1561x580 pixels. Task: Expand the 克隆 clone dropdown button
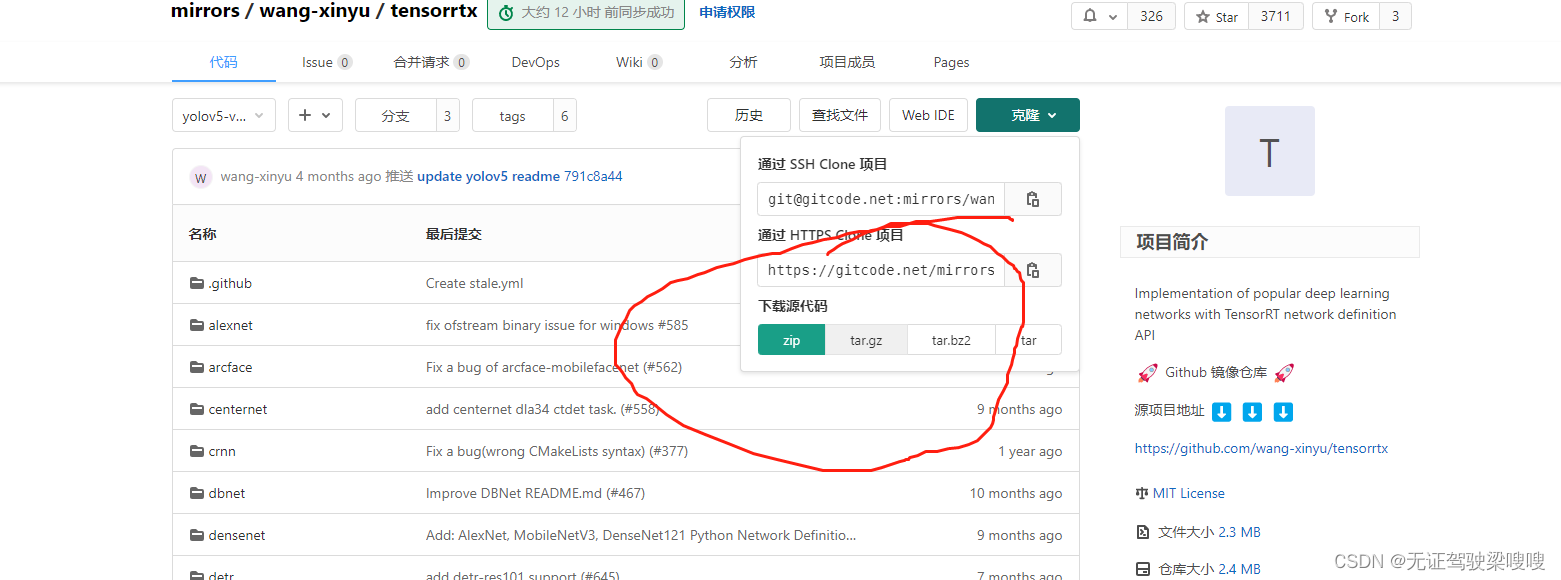[x=1028, y=115]
